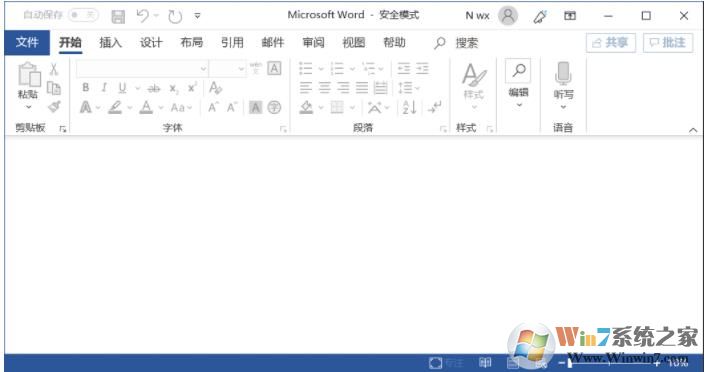This screenshot has width=705, height=372.
Task: Click the Redo icon
Action: pyautogui.click(x=175, y=17)
